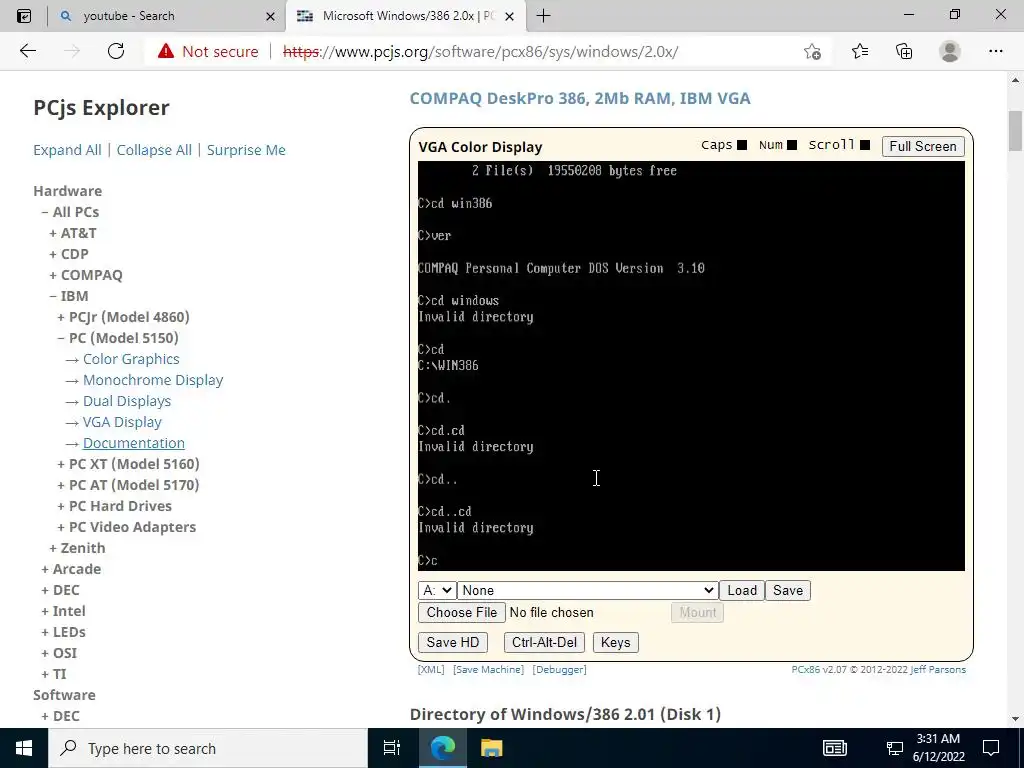This screenshot has width=1024, height=768.
Task: Expand PCjr (Model 4860) node
Action: pyautogui.click(x=61, y=317)
